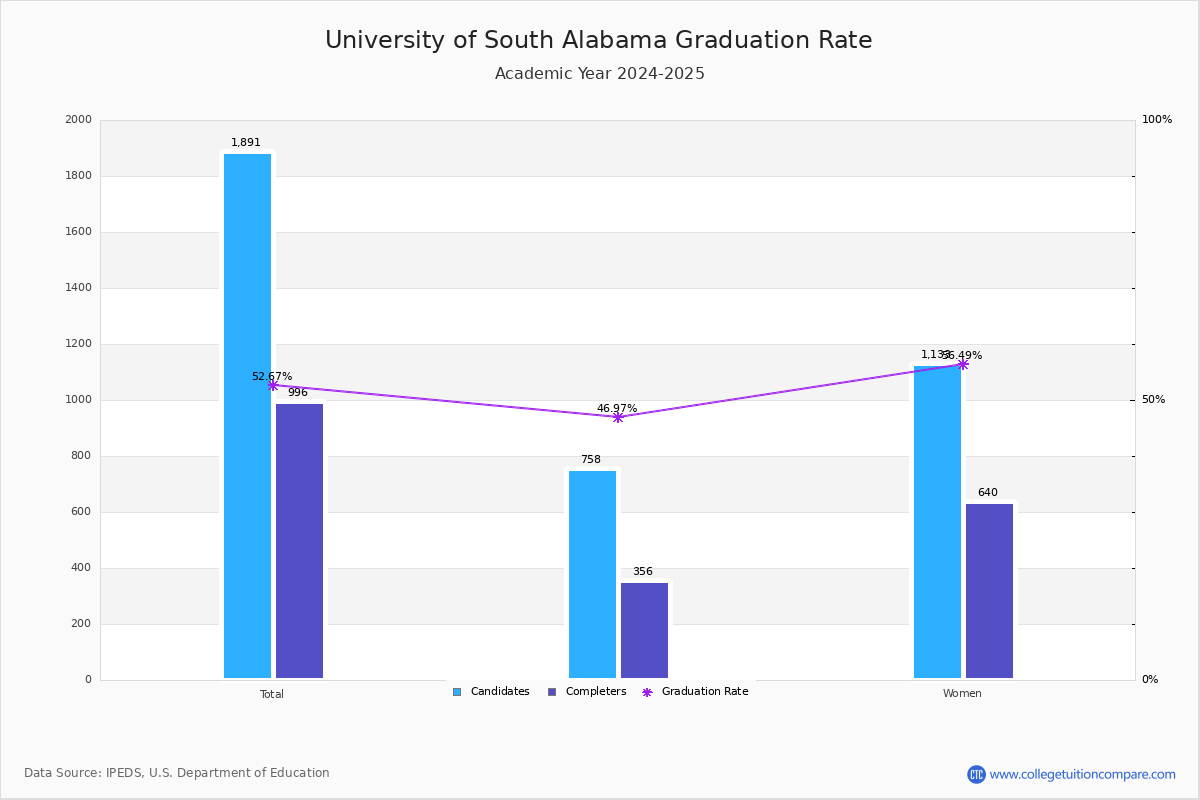
Task: Click the Women category axis label
Action: point(962,694)
